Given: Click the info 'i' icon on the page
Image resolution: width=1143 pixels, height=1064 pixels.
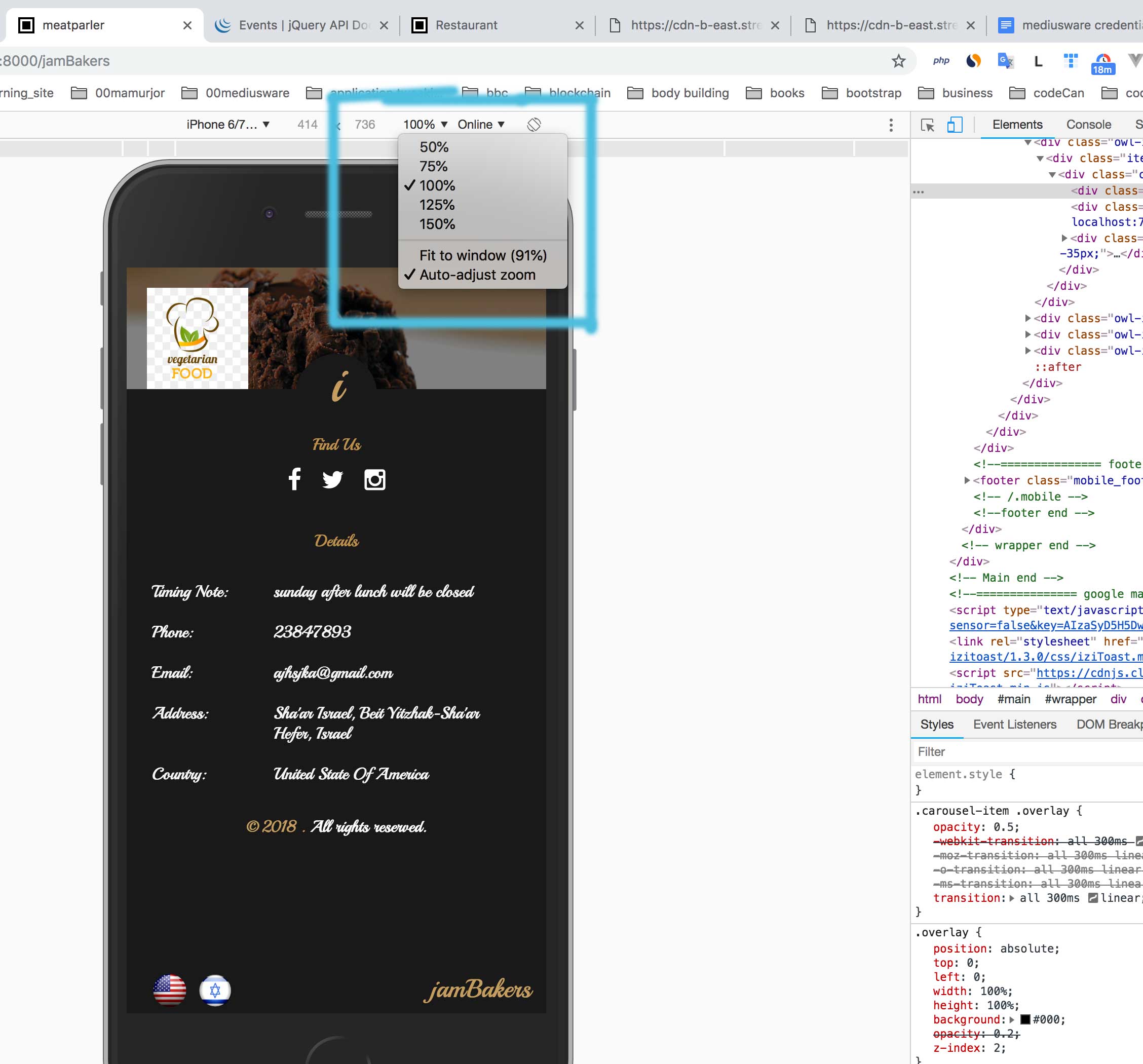Looking at the screenshot, I should tap(339, 386).
